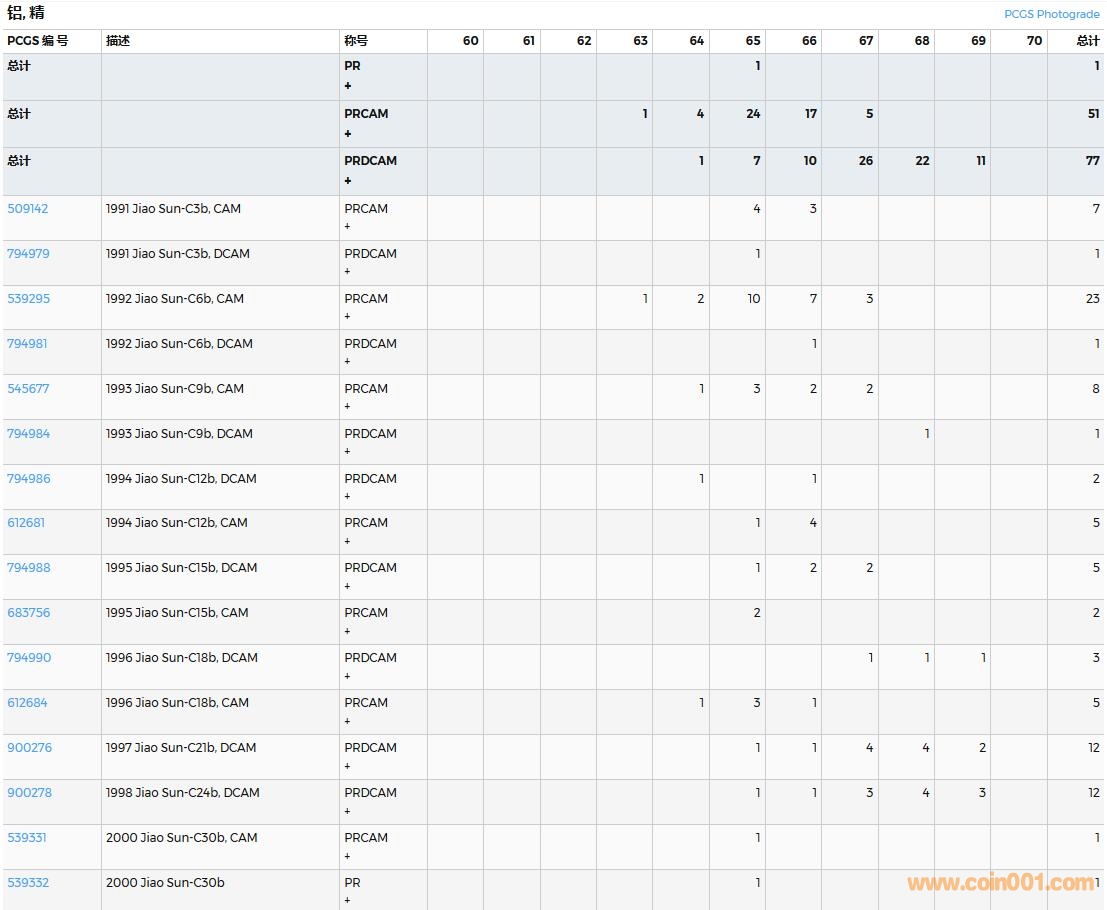Click coin number 794979 link
This screenshot has height=910, width=1107.
(28, 254)
